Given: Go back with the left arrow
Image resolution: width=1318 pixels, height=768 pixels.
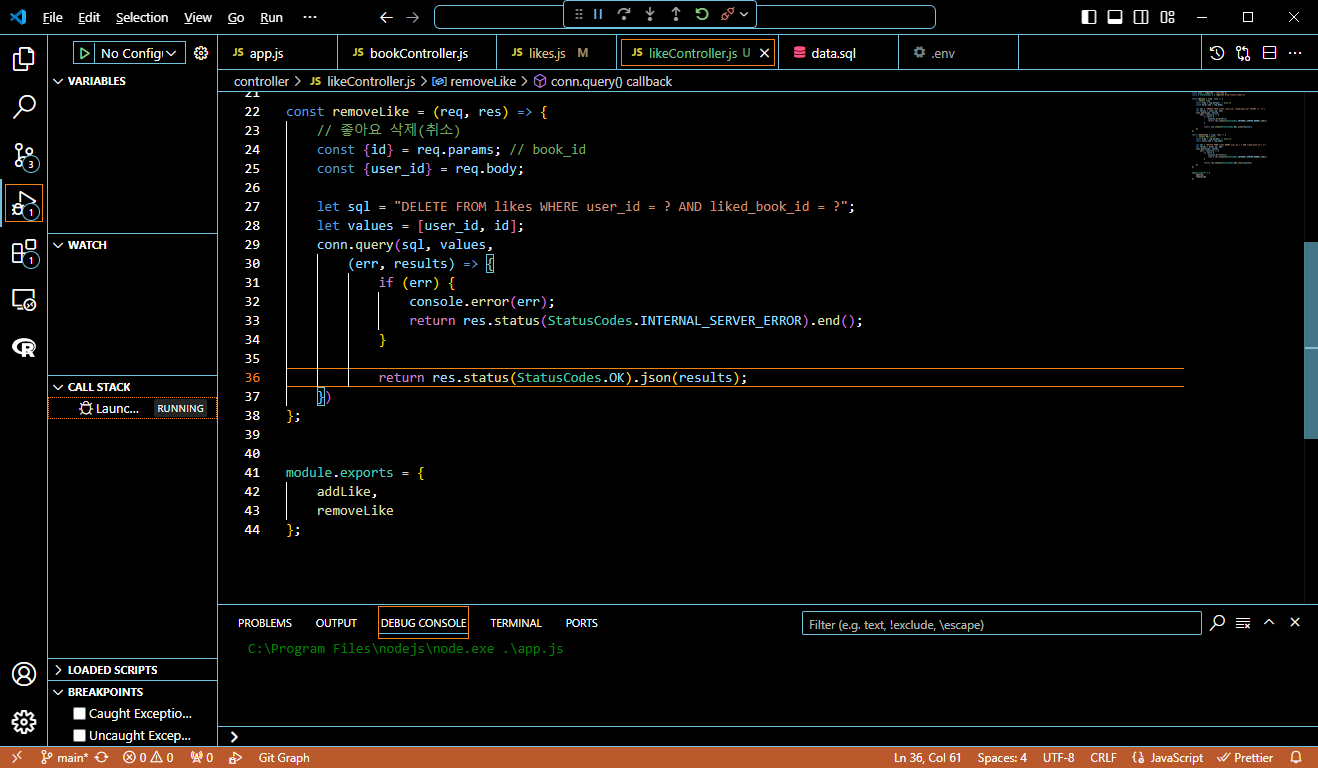Looking at the screenshot, I should (387, 17).
